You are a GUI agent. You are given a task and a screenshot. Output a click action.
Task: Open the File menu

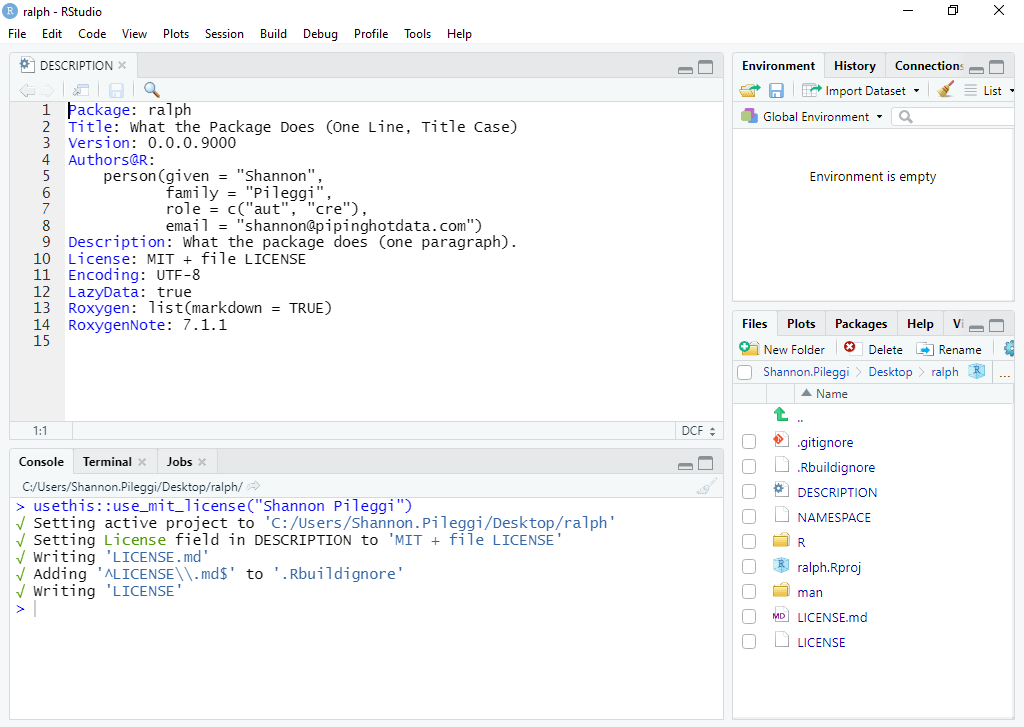(17, 34)
